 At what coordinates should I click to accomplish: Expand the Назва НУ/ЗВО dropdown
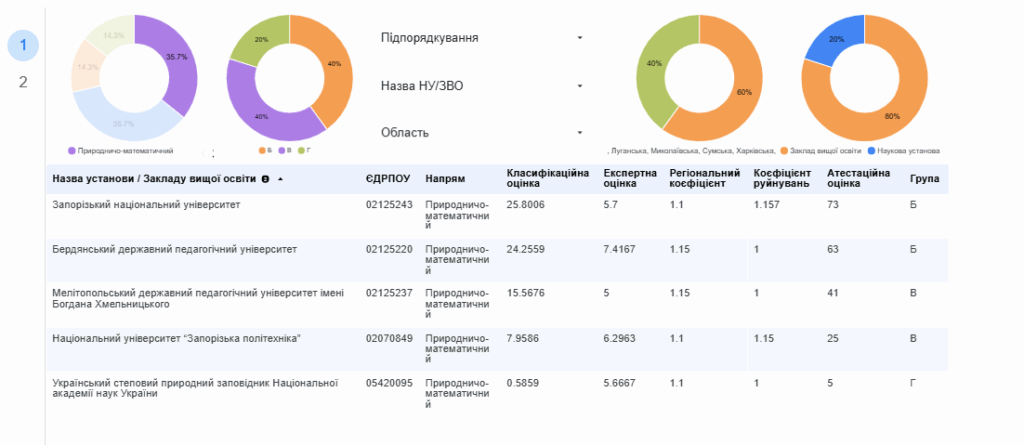coord(480,86)
